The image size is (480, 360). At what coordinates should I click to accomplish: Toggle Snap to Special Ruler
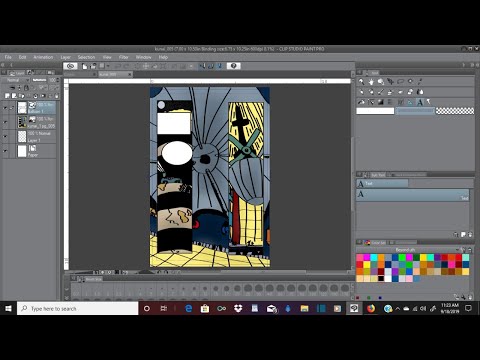[x=211, y=66]
